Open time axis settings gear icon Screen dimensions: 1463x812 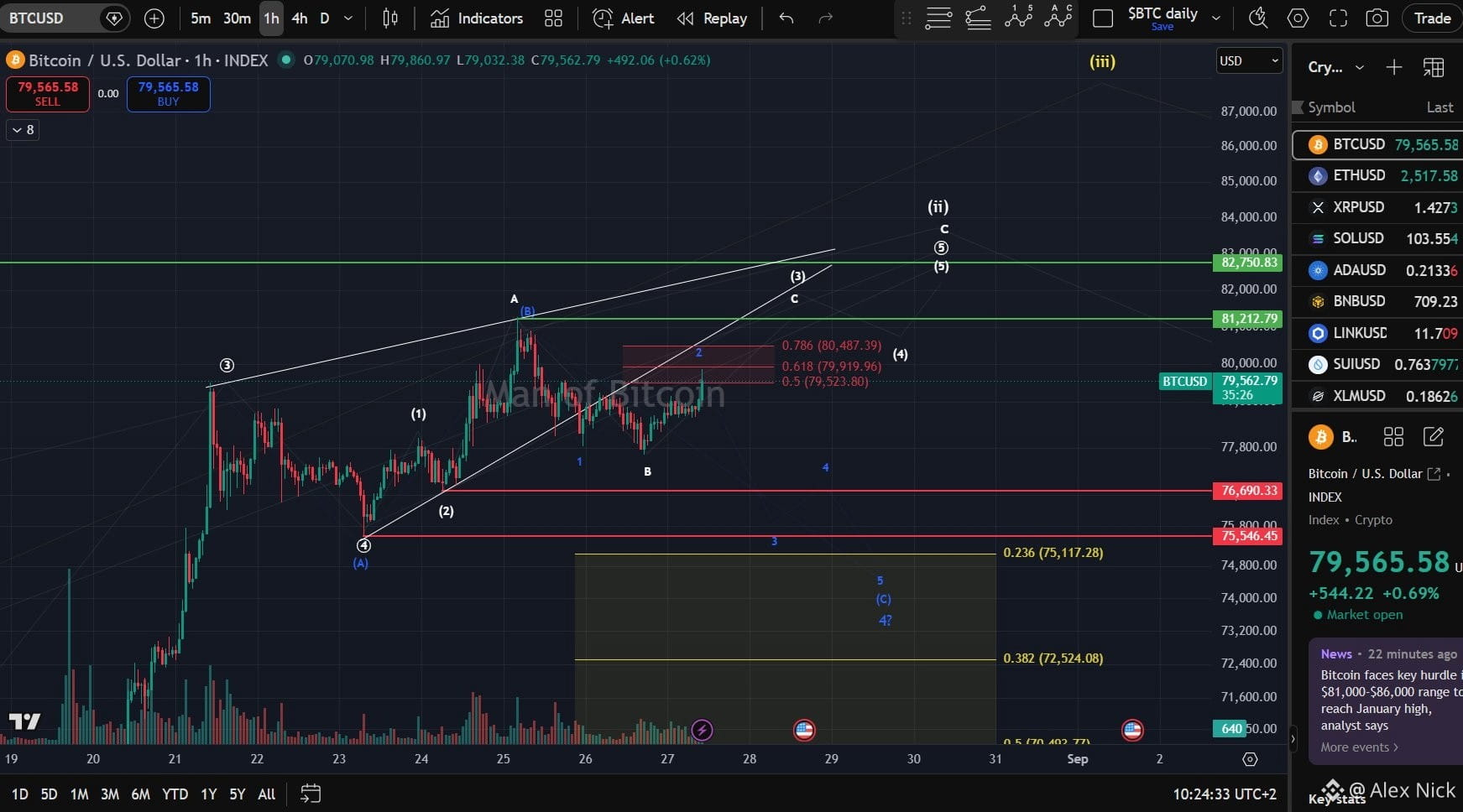point(1250,759)
